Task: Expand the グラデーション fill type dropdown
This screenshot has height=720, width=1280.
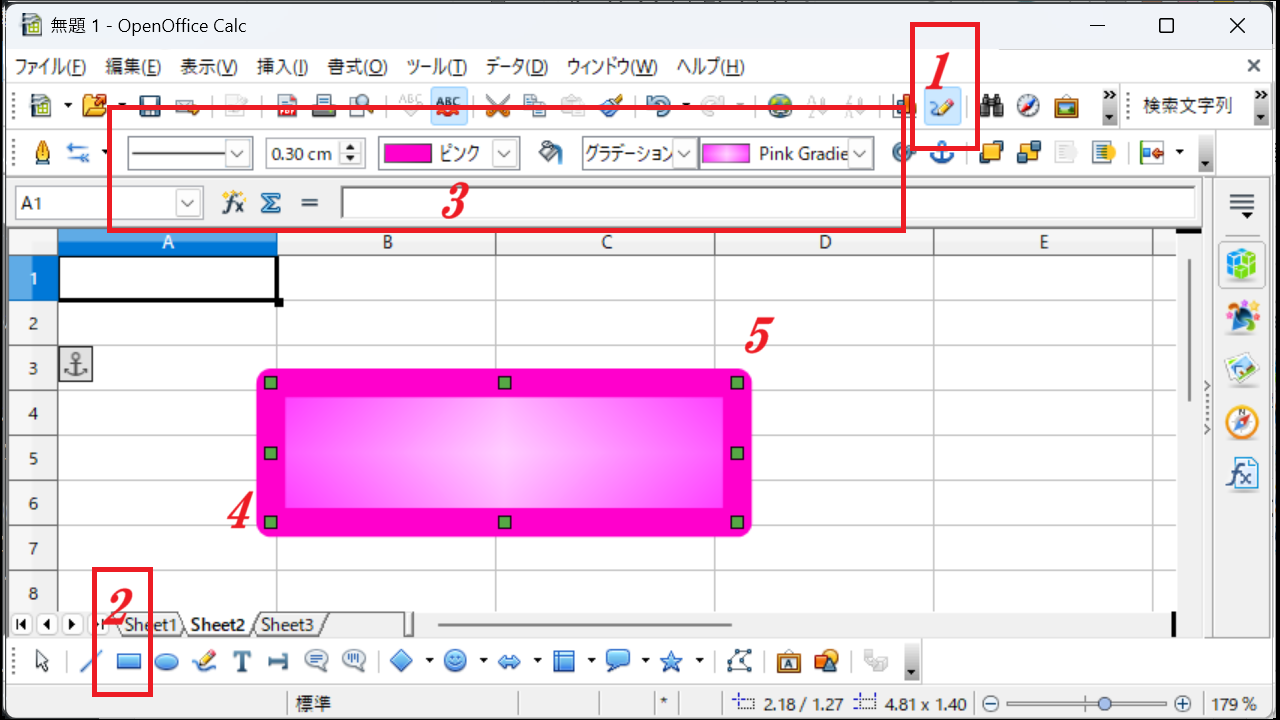Action: coord(685,154)
